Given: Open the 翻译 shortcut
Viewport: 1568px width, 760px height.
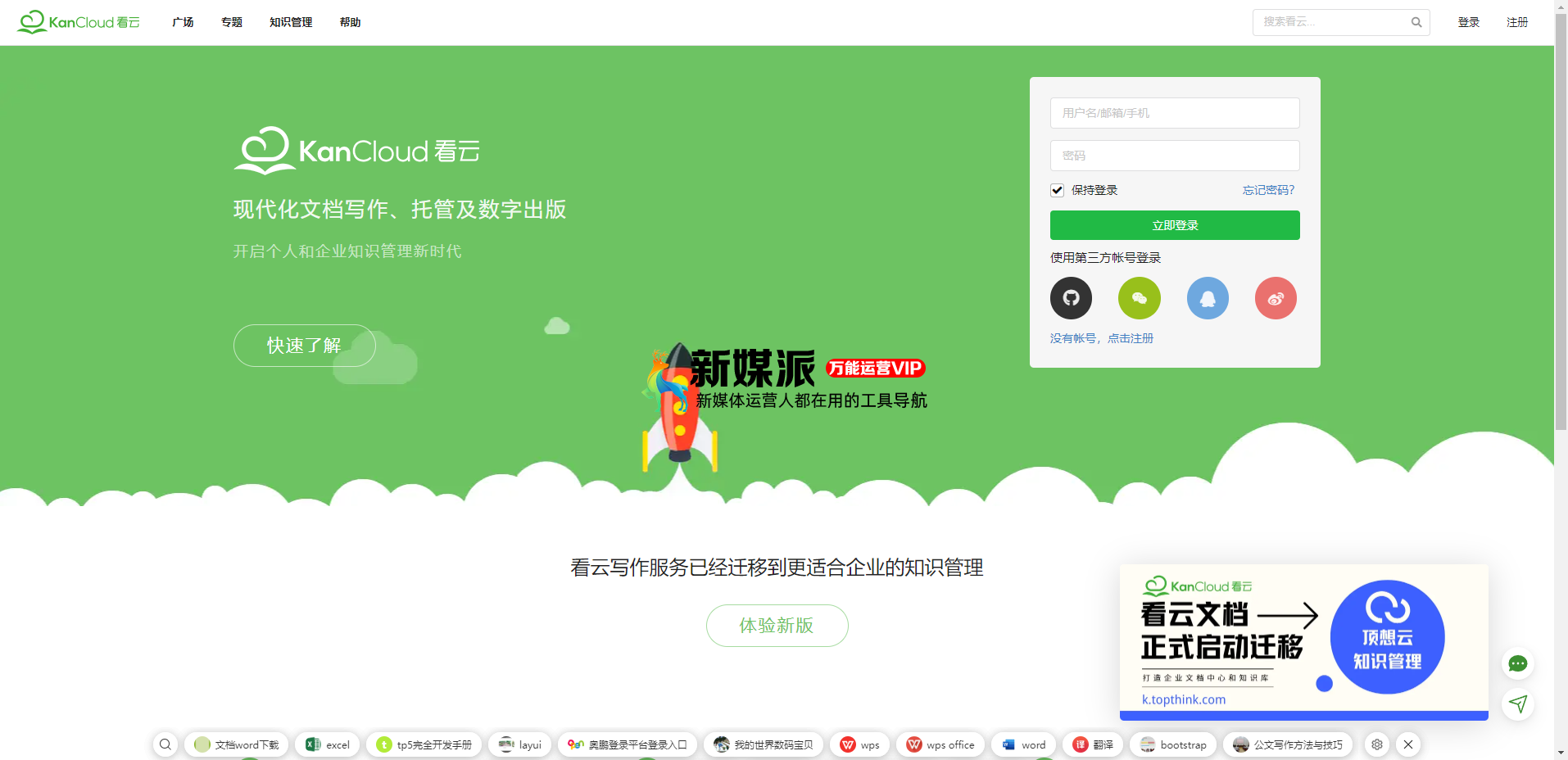Looking at the screenshot, I should (1093, 744).
